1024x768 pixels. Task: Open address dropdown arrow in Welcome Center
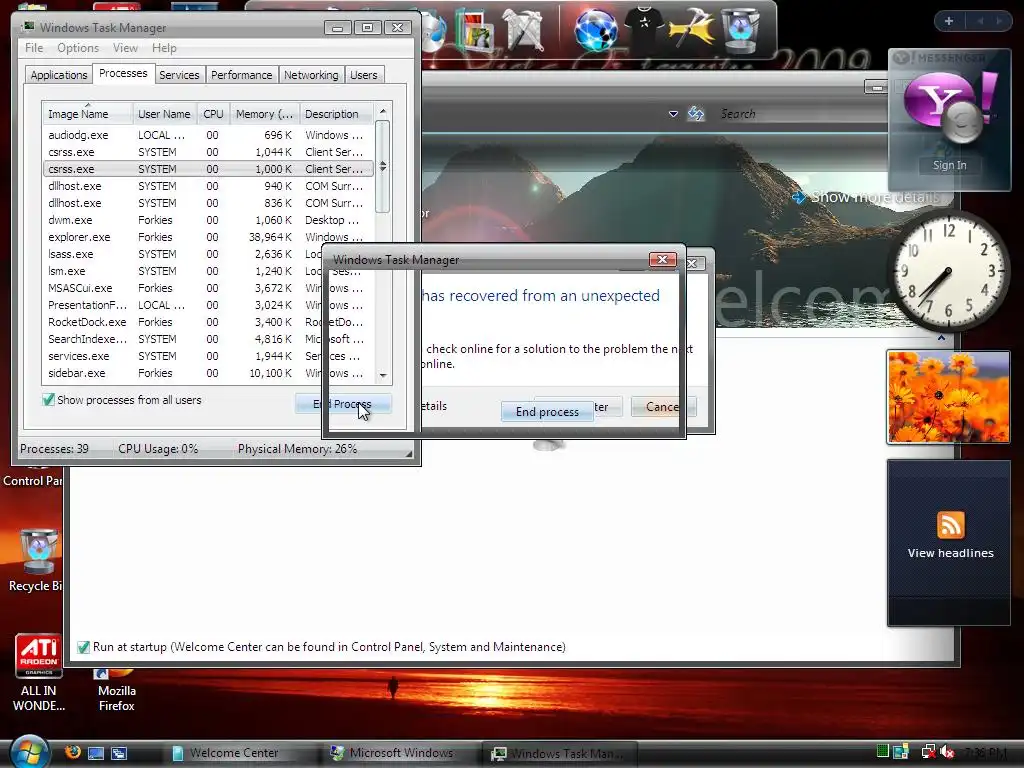[673, 114]
